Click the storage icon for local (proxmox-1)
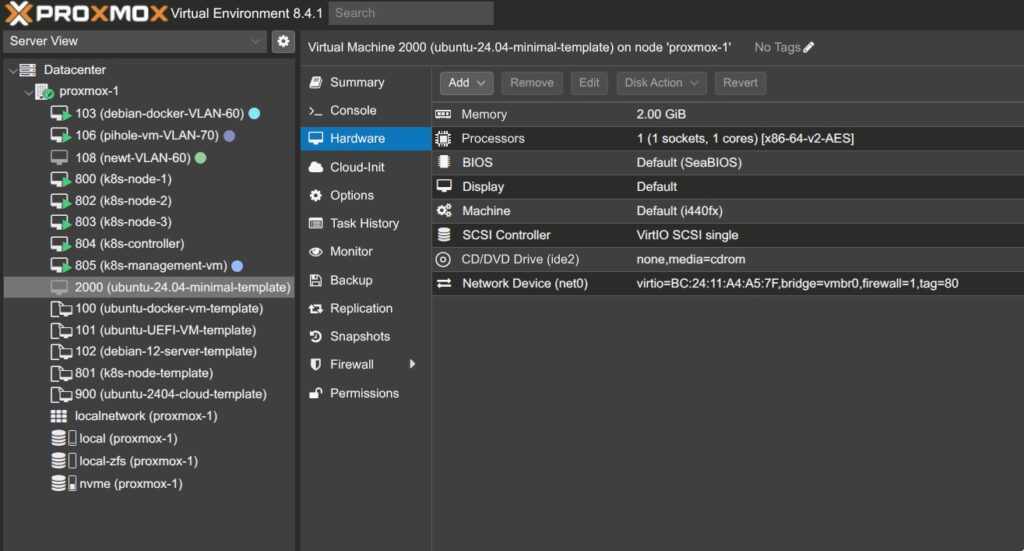Image resolution: width=1024 pixels, height=551 pixels. [x=63, y=438]
